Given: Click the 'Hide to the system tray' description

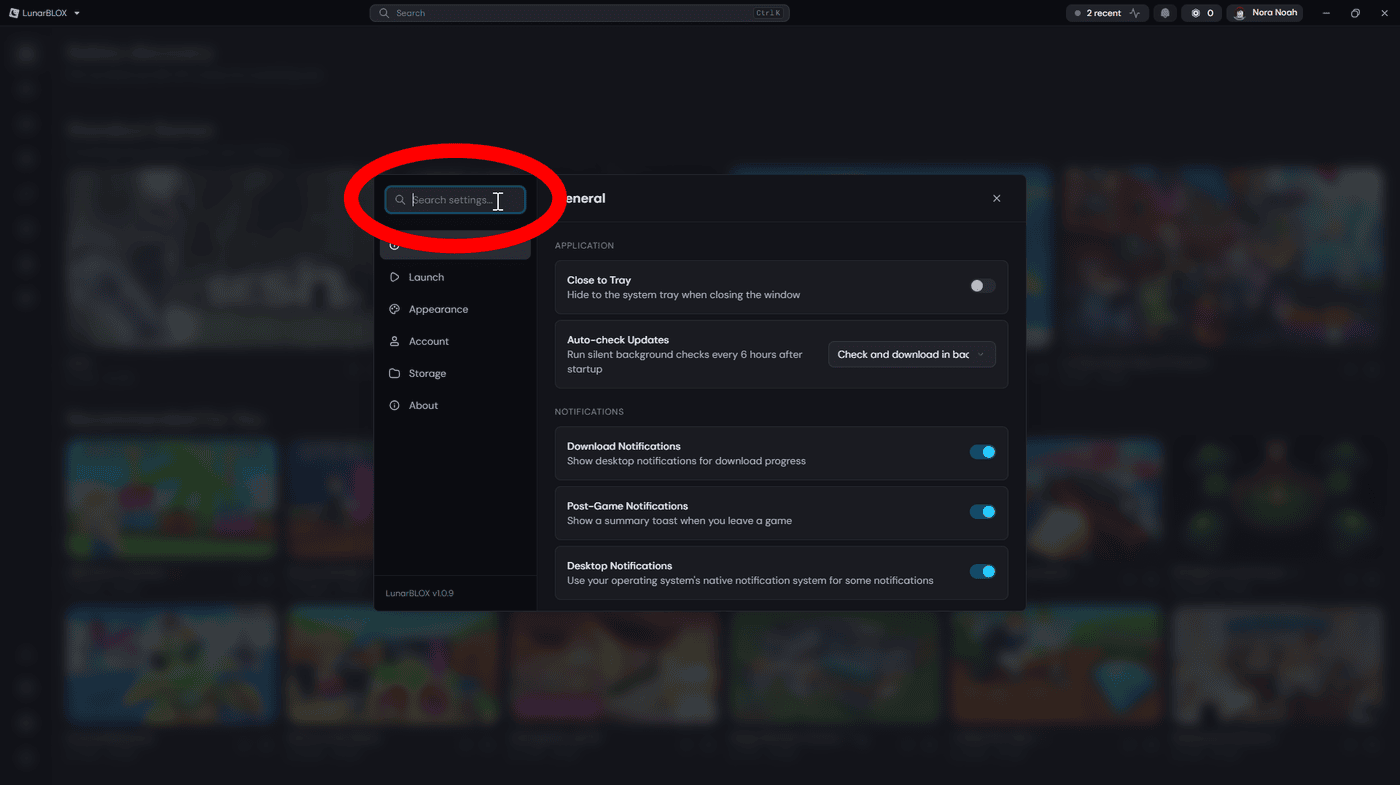Looking at the screenshot, I should click(x=683, y=295).
